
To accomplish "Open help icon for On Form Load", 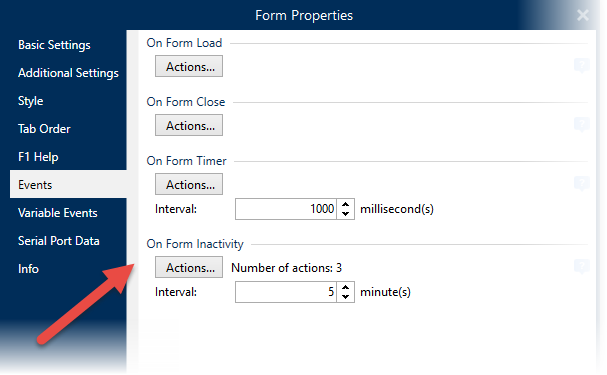I will pyautogui.click(x=581, y=65).
